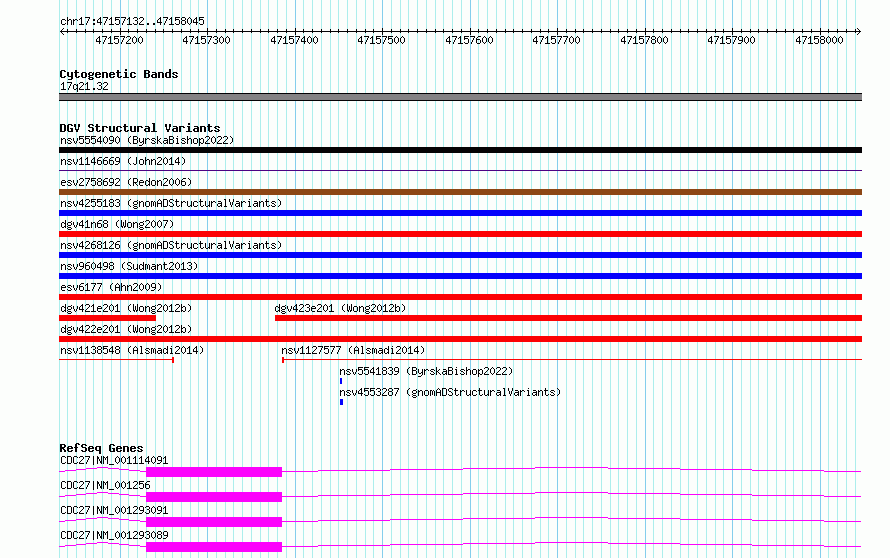
Task: Click dgv421e201 (Wong2012b) label
Action: point(126,308)
